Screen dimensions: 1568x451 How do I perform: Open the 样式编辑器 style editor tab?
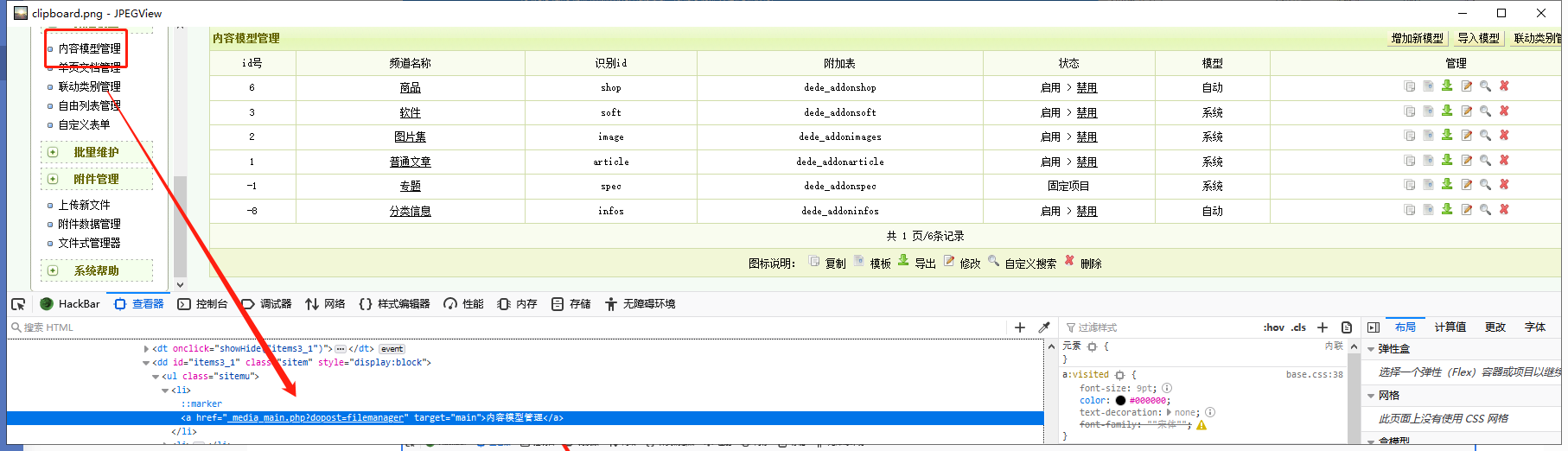tap(394, 304)
